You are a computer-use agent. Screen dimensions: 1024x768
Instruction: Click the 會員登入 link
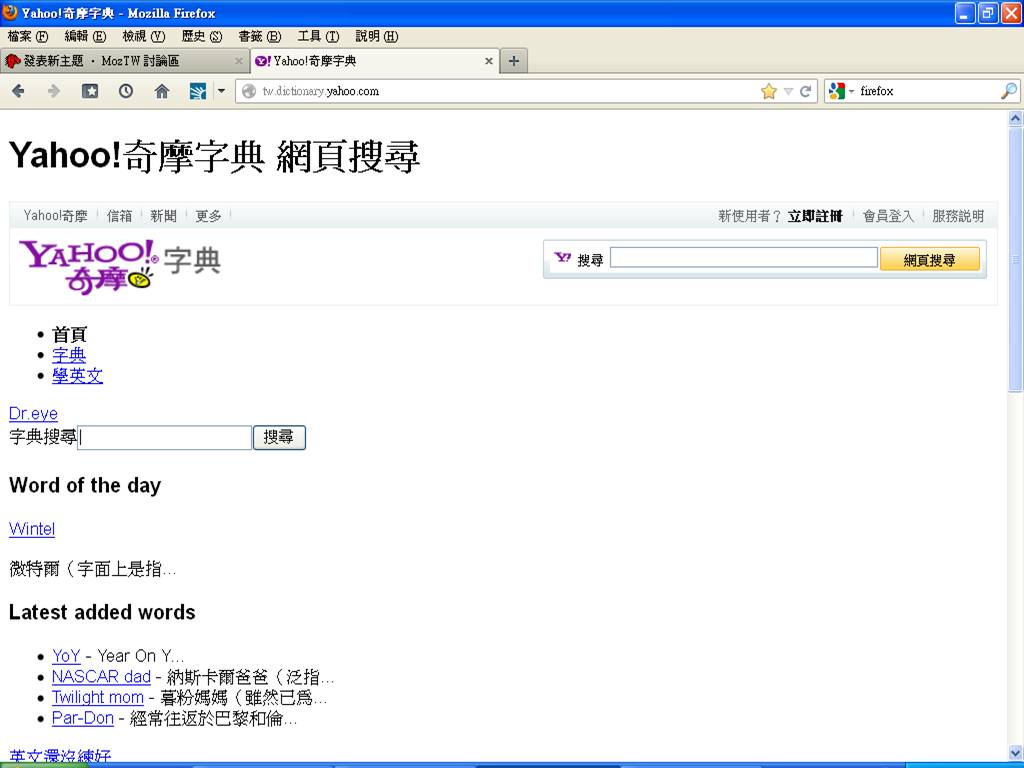(888, 216)
